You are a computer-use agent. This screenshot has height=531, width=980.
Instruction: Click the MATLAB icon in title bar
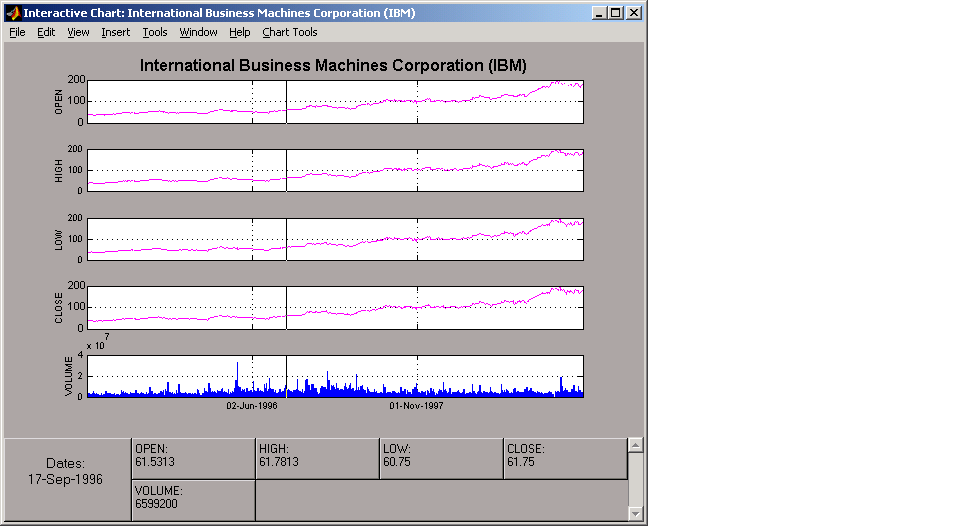[13, 13]
